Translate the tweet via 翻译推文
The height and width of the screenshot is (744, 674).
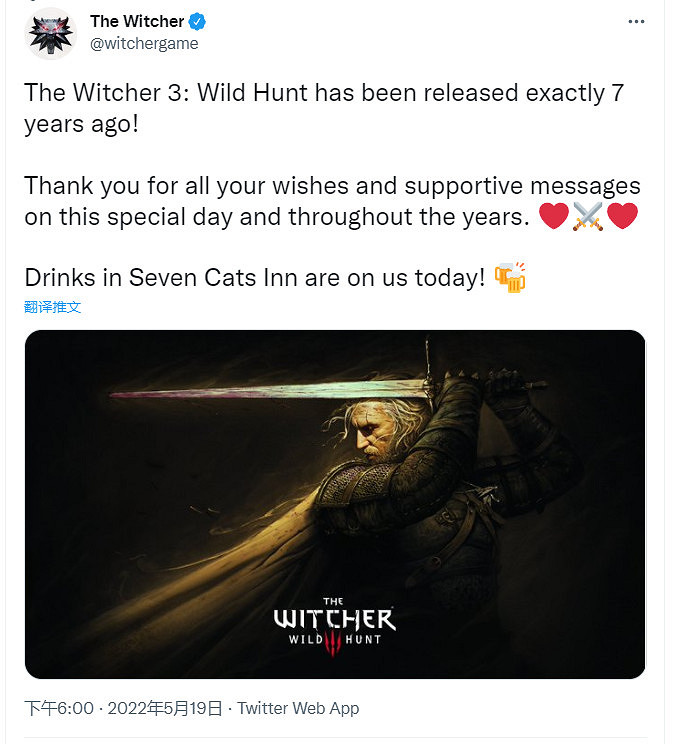(x=53, y=307)
